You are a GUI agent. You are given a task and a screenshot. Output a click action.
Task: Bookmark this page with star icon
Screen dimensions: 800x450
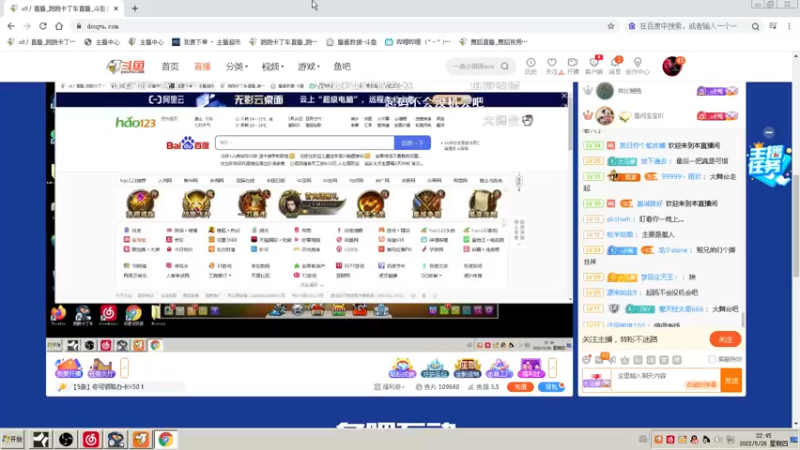pyautogui.click(x=611, y=26)
